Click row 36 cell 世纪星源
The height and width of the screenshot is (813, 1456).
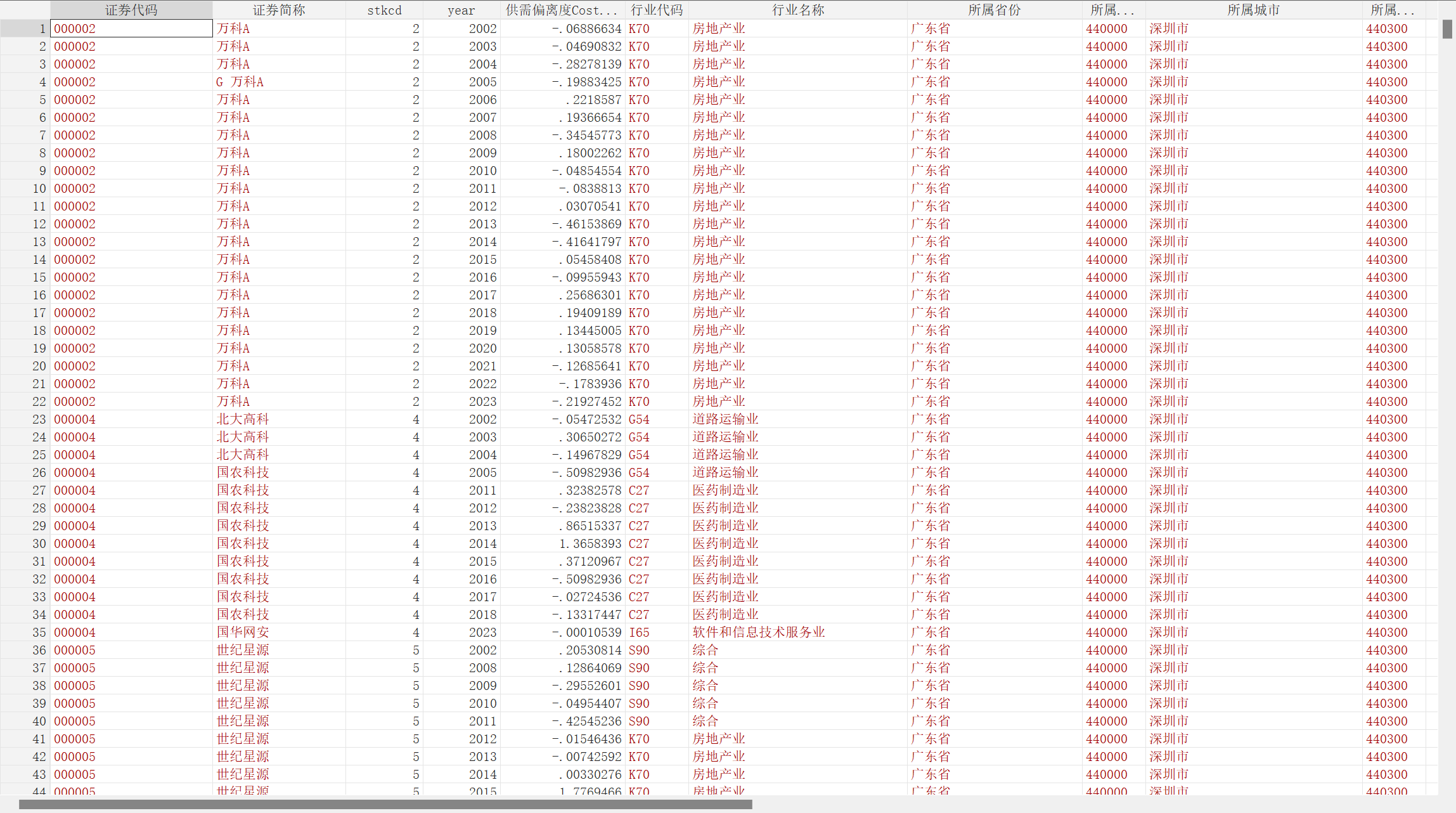pos(243,650)
